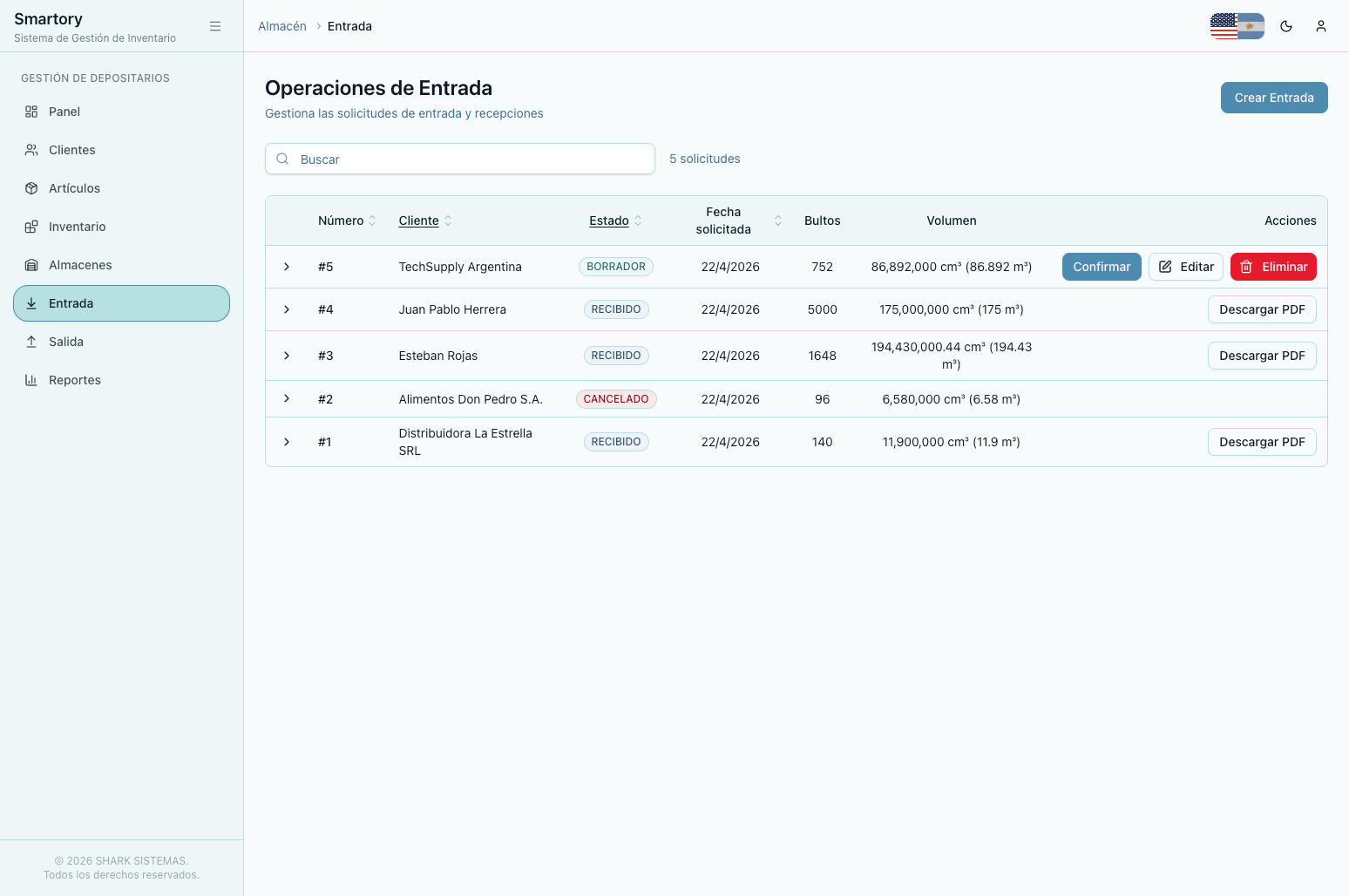Select the Panel icon in the sidebar
Viewport: 1349px width, 896px height.
tap(31, 112)
